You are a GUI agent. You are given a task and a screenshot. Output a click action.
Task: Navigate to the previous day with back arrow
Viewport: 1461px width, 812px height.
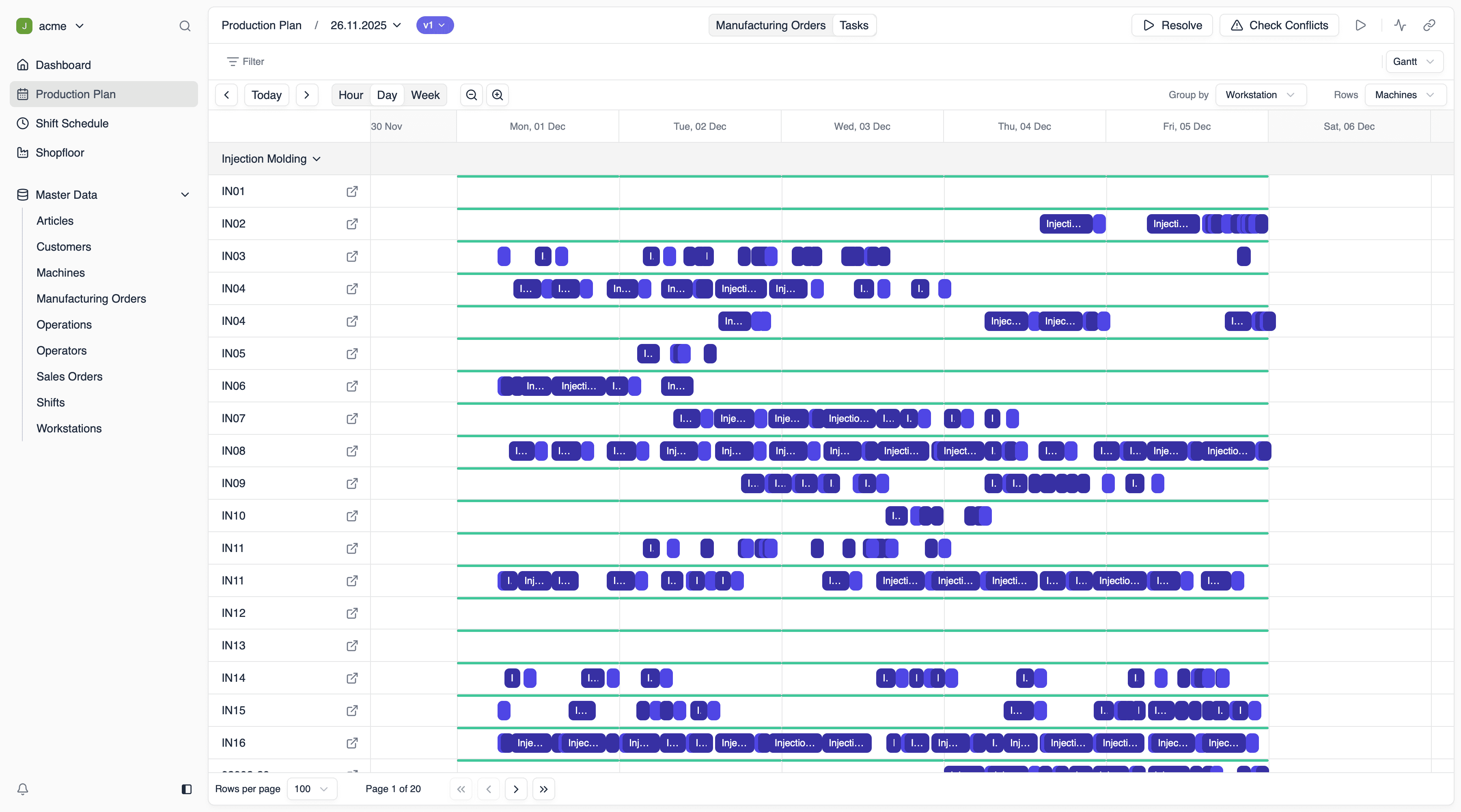(x=226, y=95)
